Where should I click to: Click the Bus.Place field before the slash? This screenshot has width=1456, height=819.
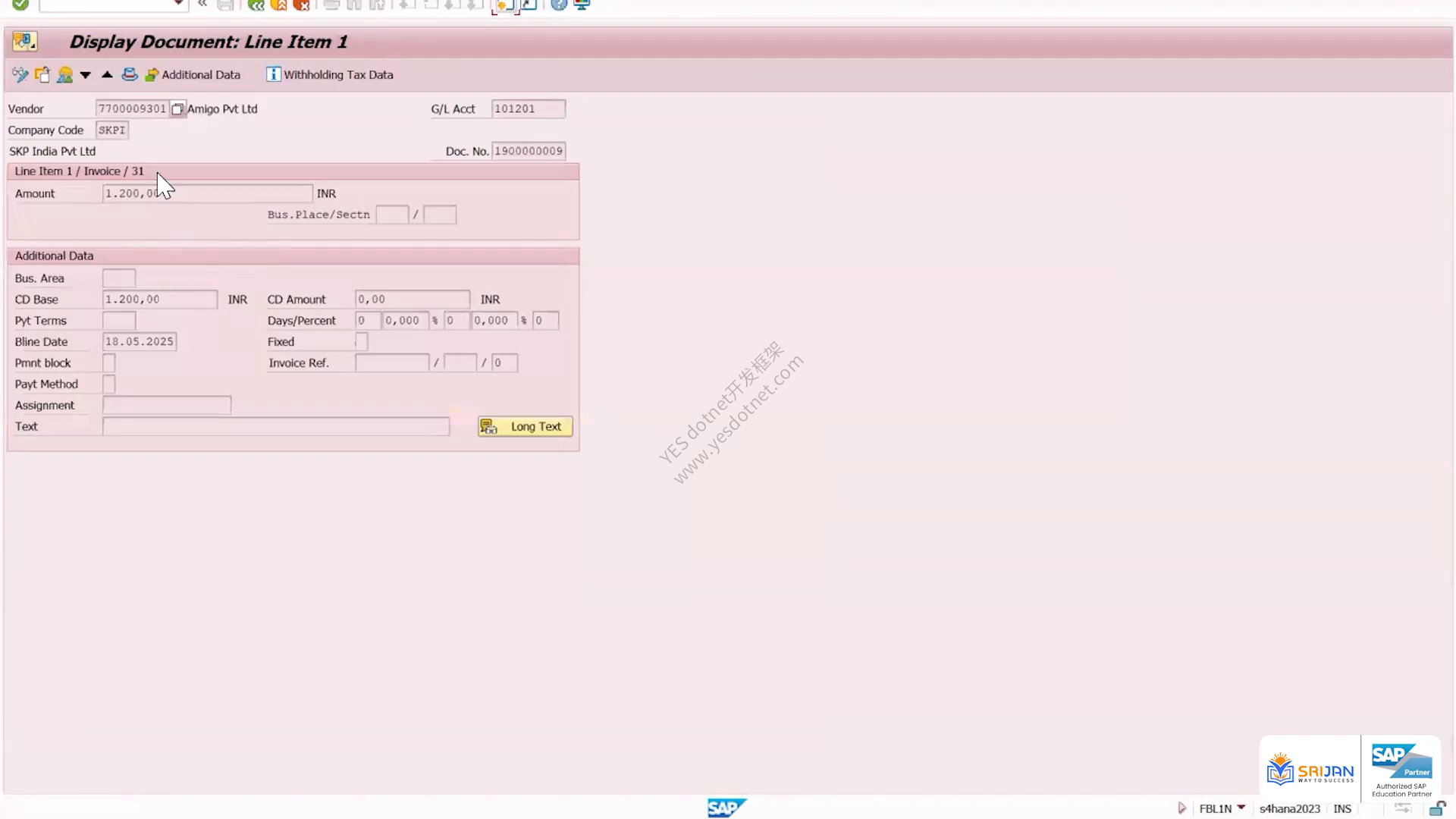pyautogui.click(x=392, y=215)
